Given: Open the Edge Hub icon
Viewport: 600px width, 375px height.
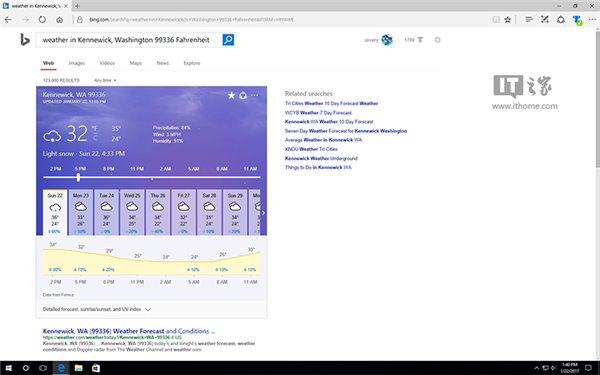Looking at the screenshot, I should [x=529, y=20].
